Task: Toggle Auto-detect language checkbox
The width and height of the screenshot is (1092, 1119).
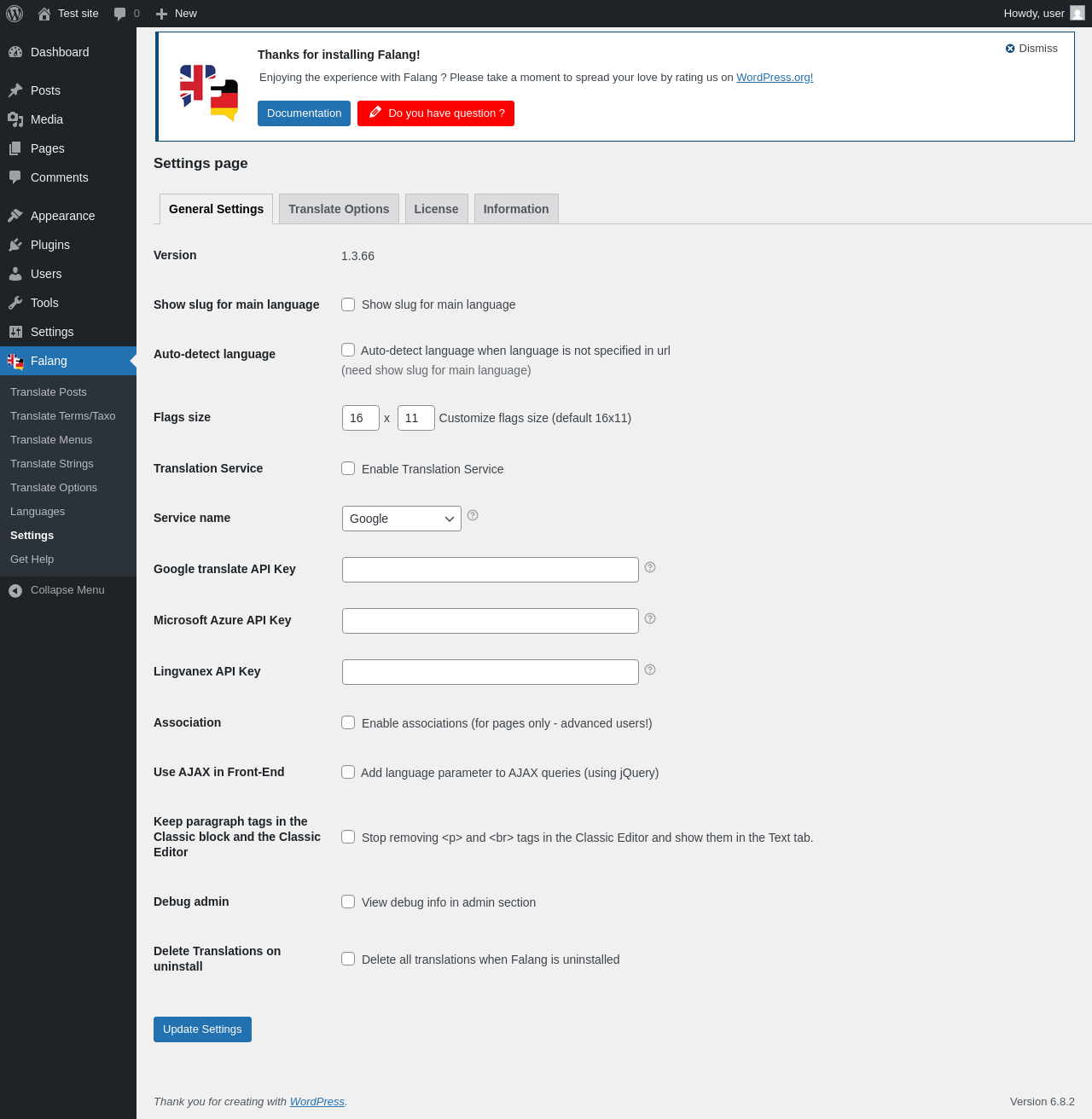Action: tap(348, 350)
